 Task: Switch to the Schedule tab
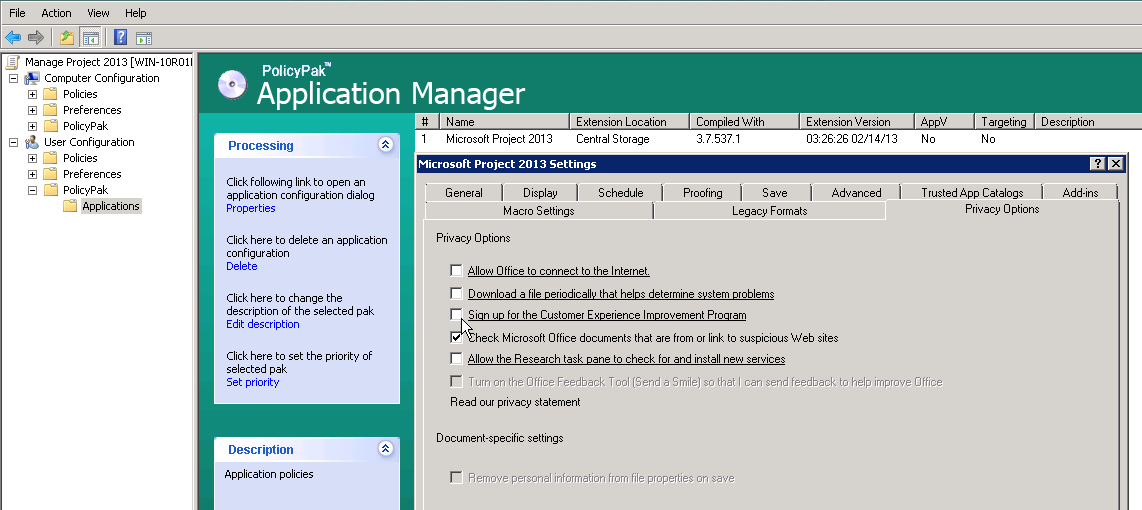tap(621, 192)
